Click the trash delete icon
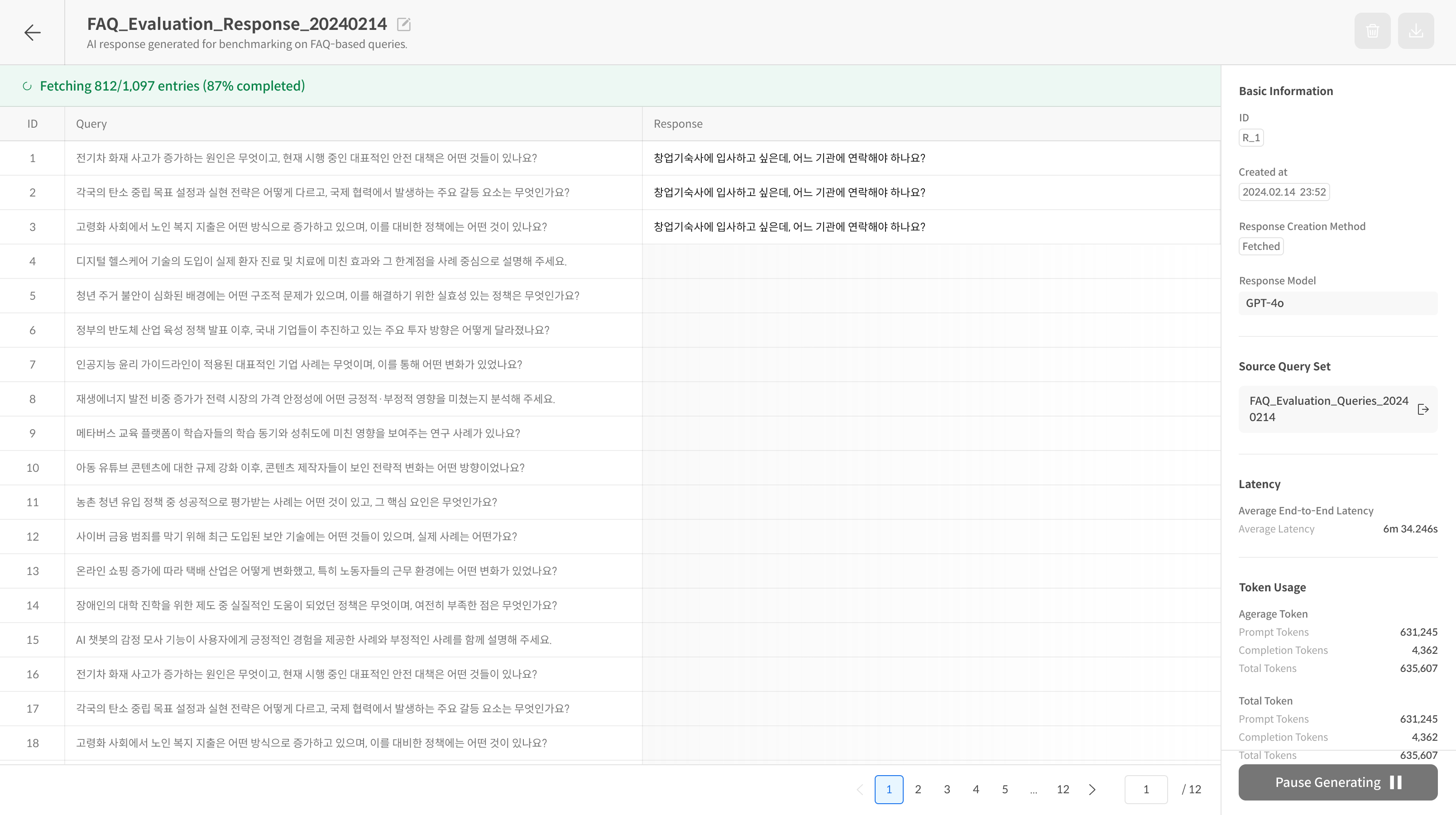The height and width of the screenshot is (815, 1456). point(1372,31)
